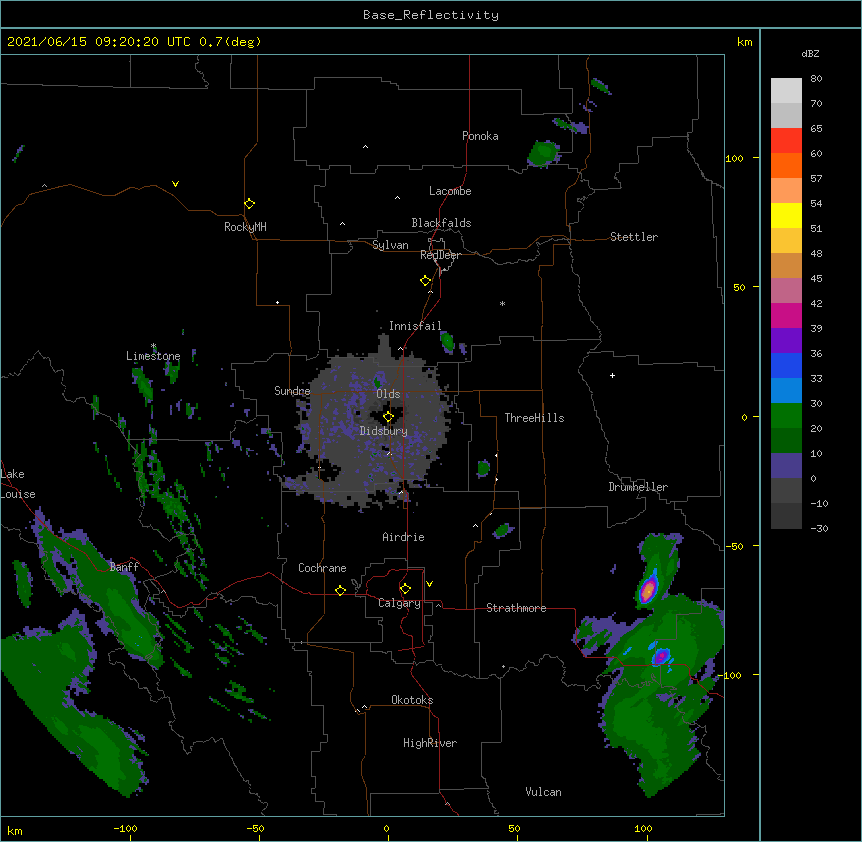Pick the magenta swatch in dBZ legend

[x=786, y=315]
